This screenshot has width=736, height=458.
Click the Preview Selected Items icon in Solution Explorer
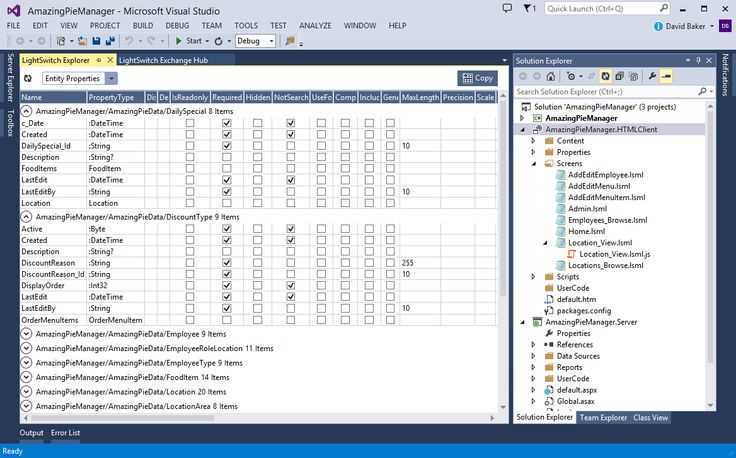(x=666, y=76)
